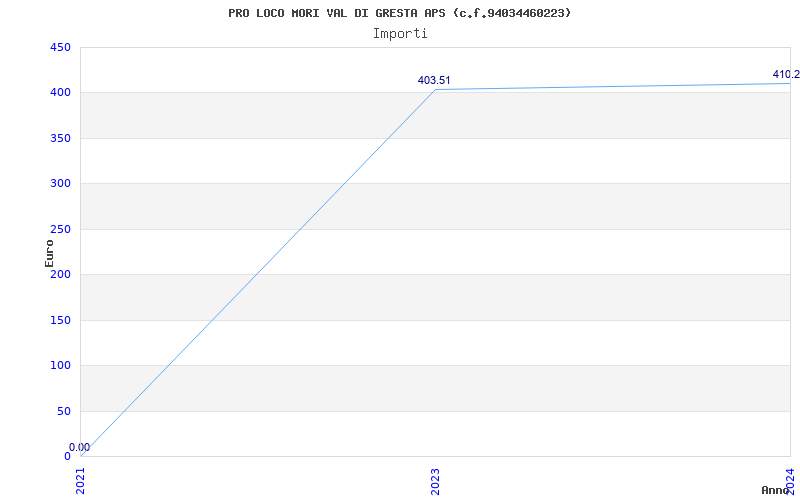Click the 150 y-axis tick label
The width and height of the screenshot is (800, 500).
tap(60, 320)
